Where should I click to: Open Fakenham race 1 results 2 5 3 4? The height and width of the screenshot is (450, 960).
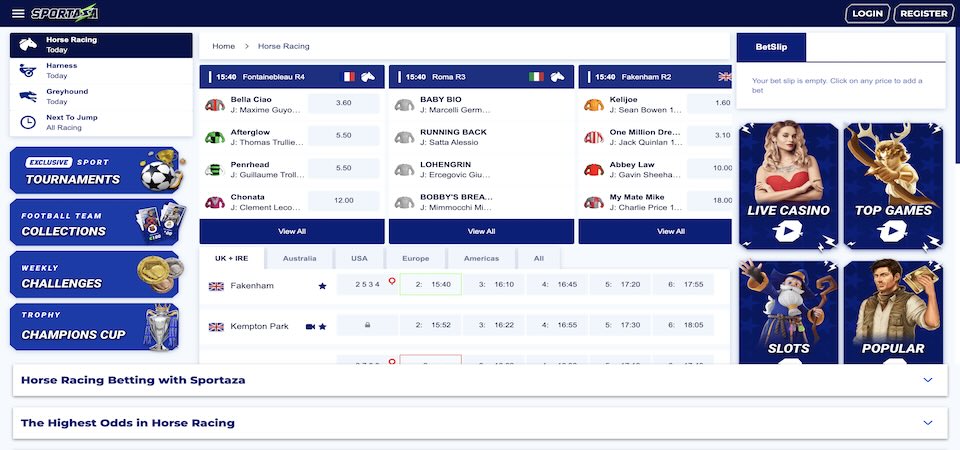(367, 285)
